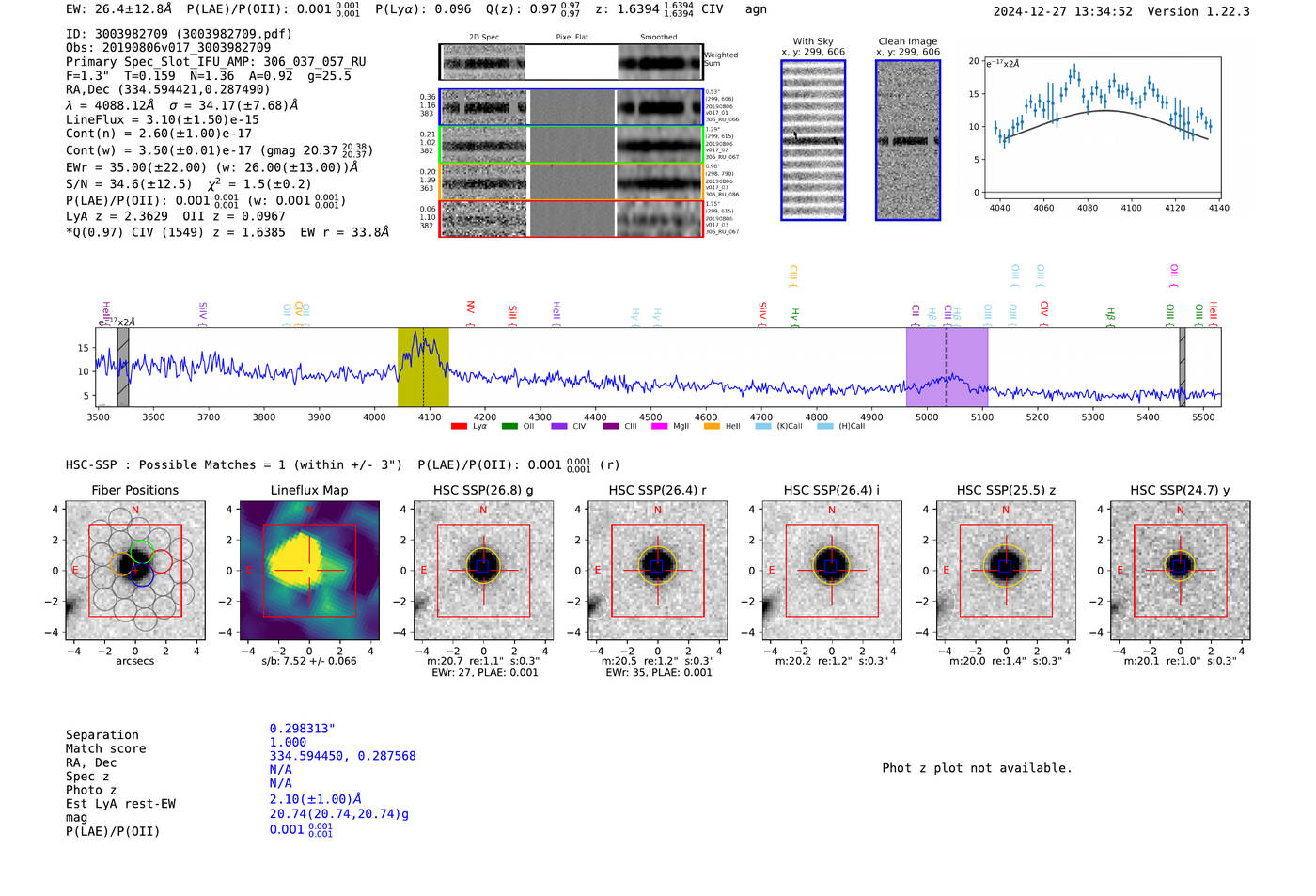Click the Obs: 20190806v017_3003982709 line
Image resolution: width=1316 pixels, height=896 pixels.
click(x=168, y=47)
